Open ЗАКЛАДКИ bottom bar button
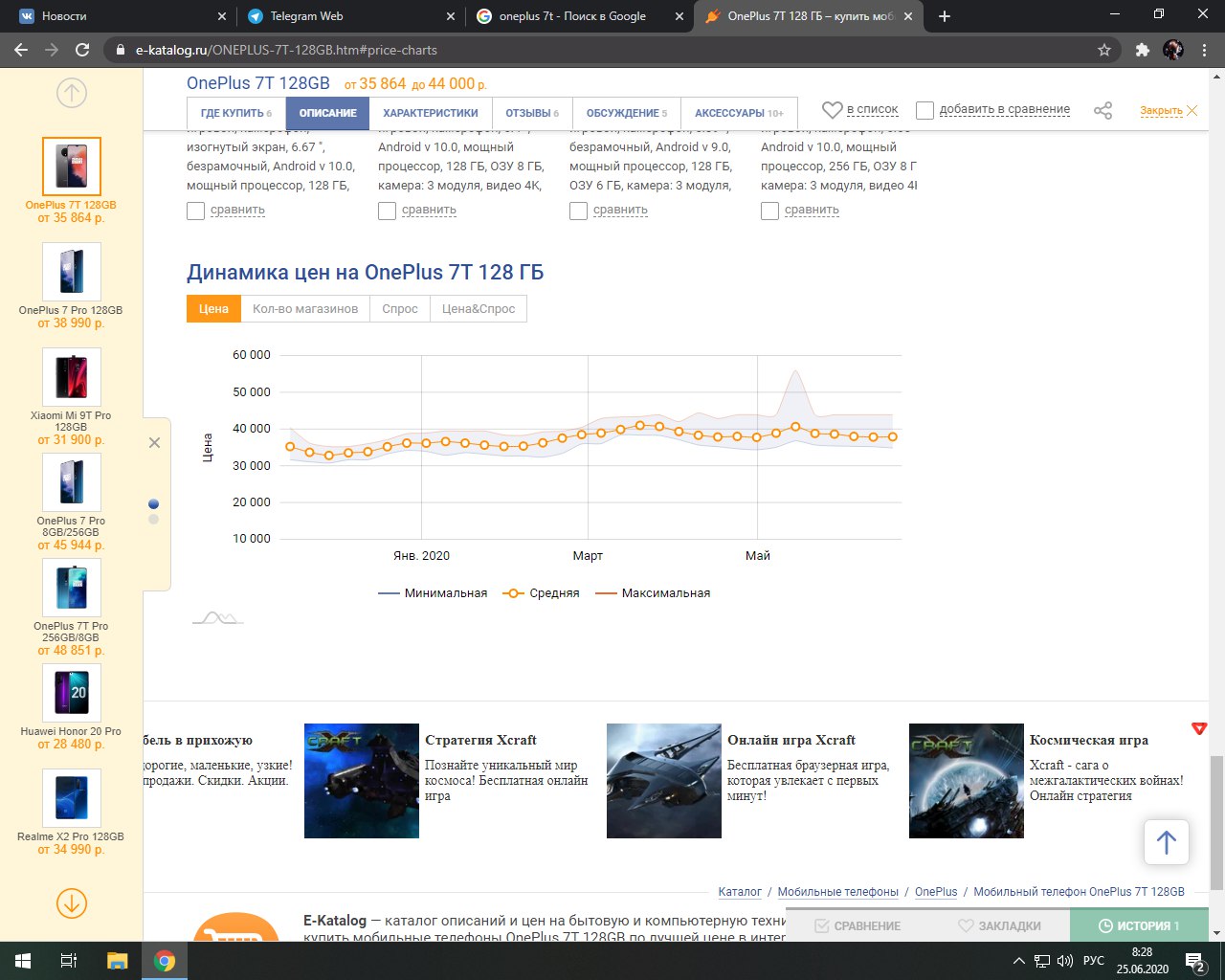Image resolution: width=1225 pixels, height=980 pixels. click(x=999, y=925)
